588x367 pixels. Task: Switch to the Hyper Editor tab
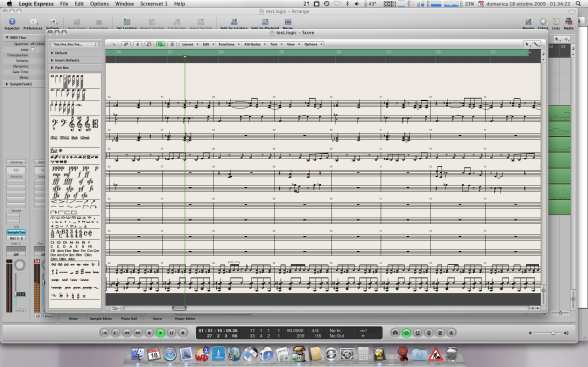tap(185, 318)
